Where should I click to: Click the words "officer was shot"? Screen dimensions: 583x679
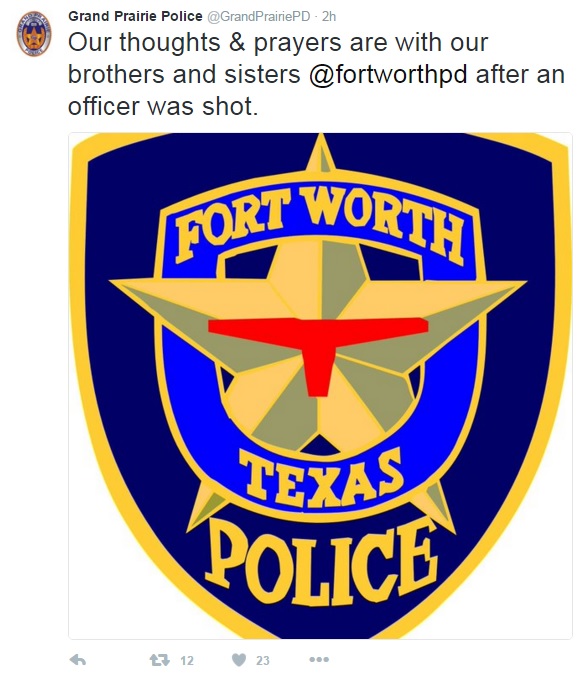point(163,106)
